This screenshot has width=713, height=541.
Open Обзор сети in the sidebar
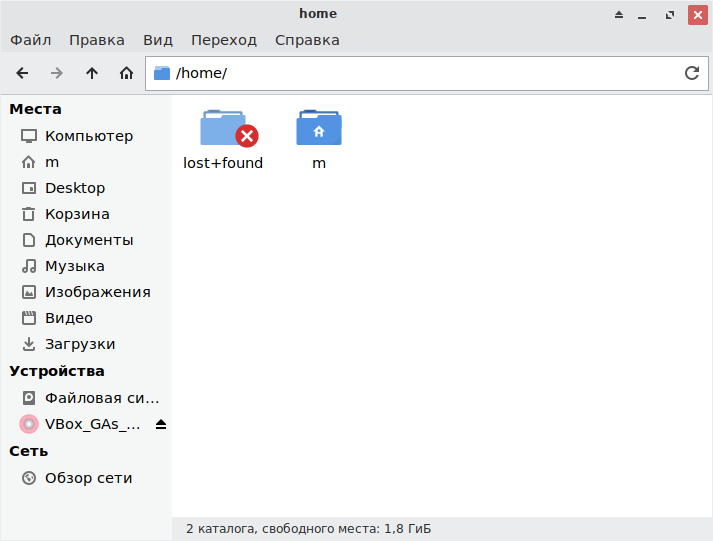[88, 478]
